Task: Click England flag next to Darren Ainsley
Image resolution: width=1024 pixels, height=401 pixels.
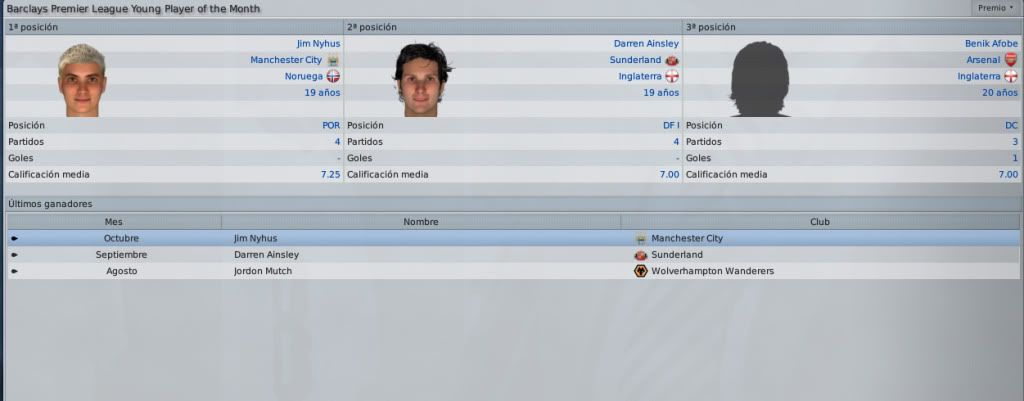Action: [x=672, y=76]
